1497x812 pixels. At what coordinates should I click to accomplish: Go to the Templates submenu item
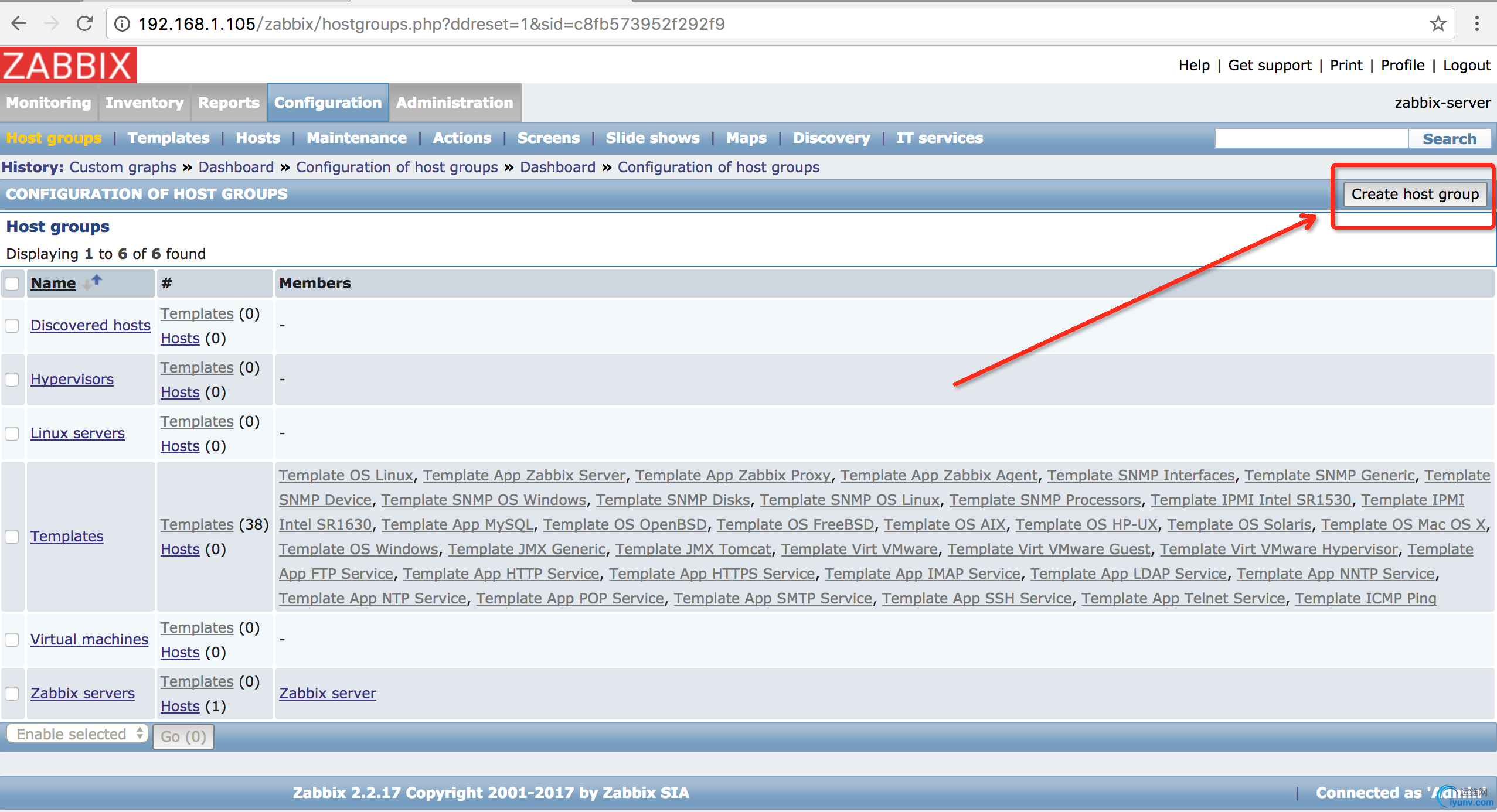[x=169, y=138]
